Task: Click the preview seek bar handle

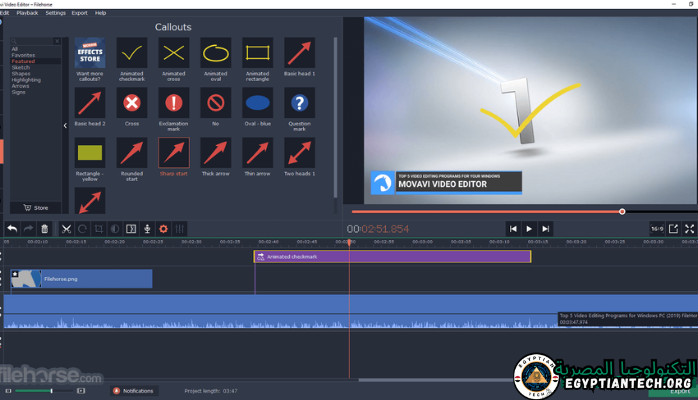Action: click(622, 211)
